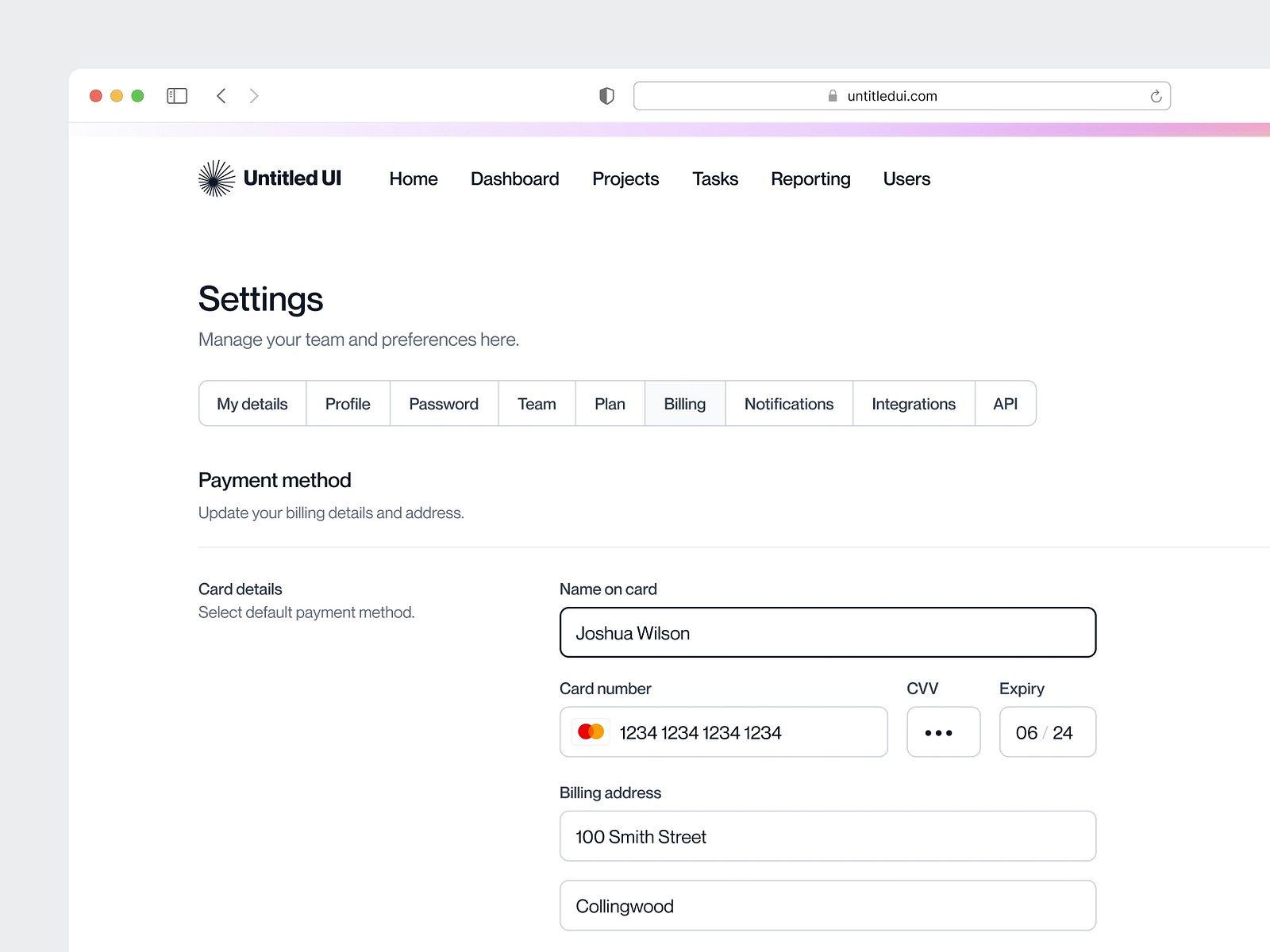Open the Password settings tab
This screenshot has height=952, width=1270.
(x=444, y=404)
